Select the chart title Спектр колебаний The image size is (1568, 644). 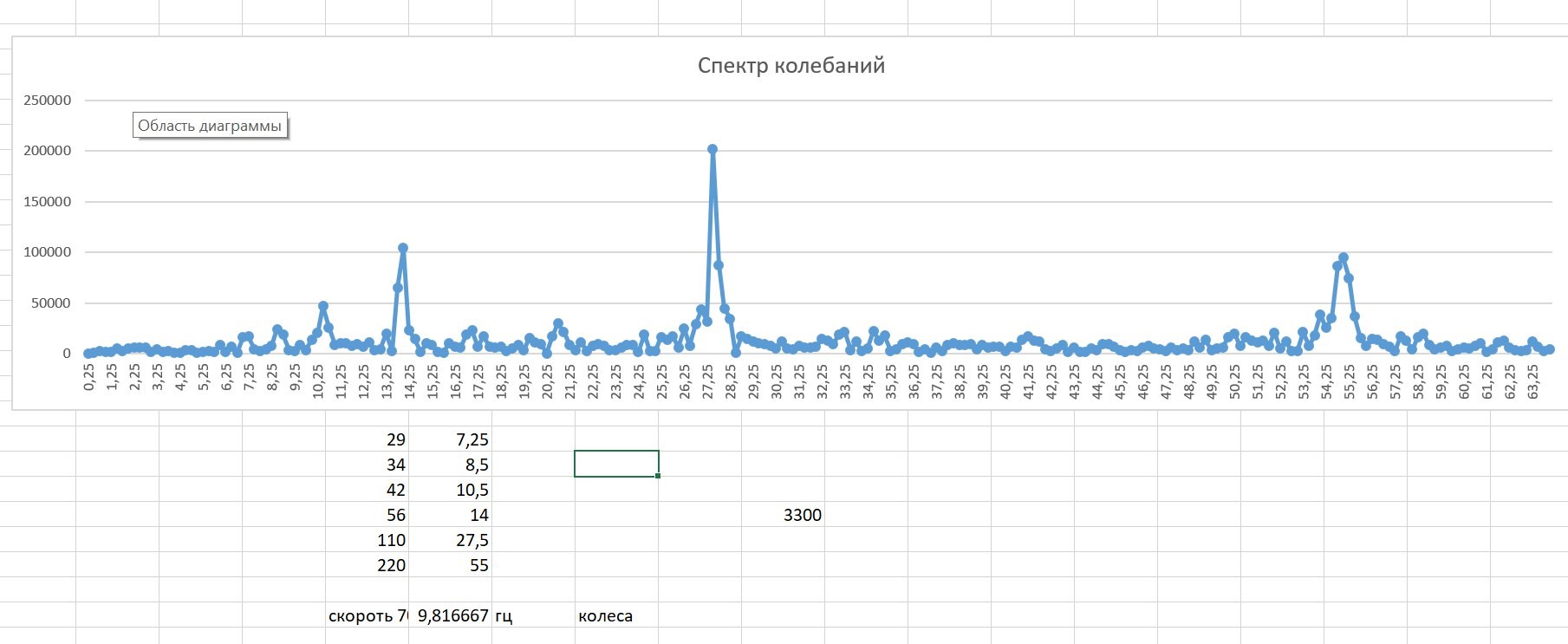791,66
